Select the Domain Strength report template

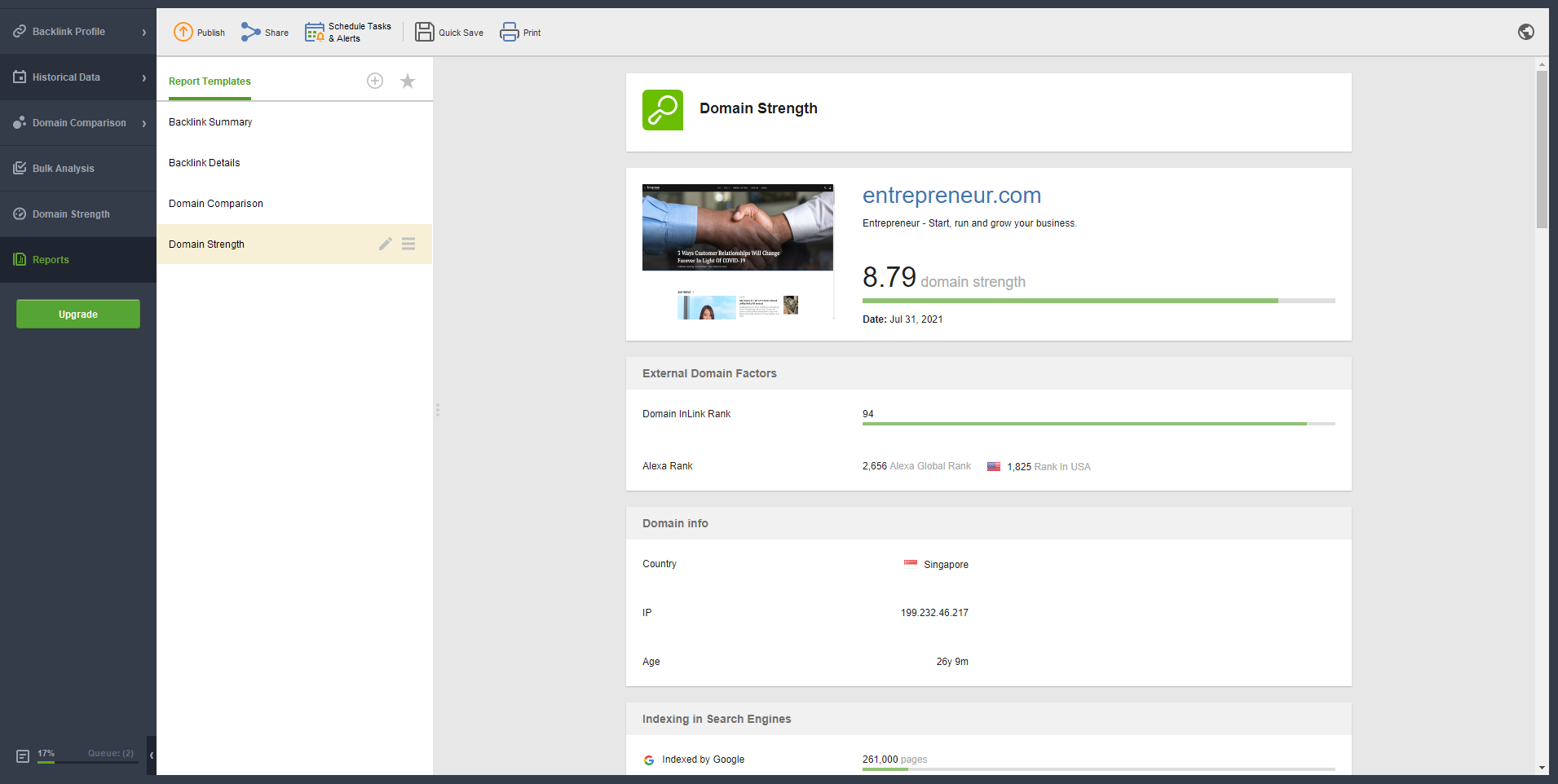point(294,244)
